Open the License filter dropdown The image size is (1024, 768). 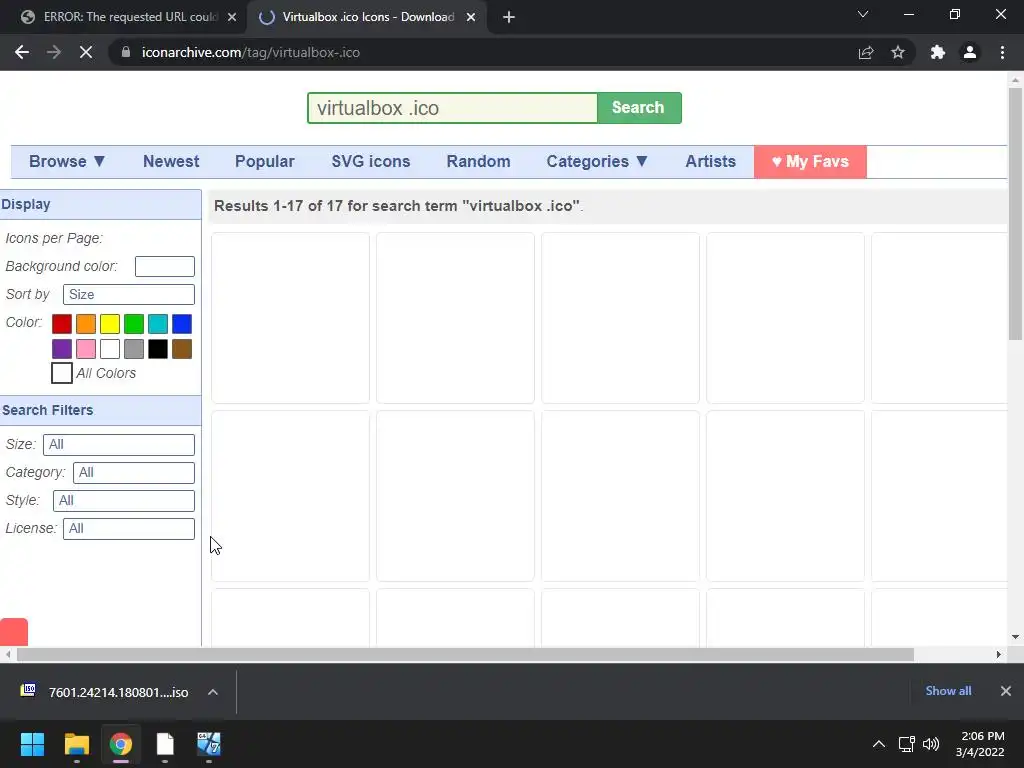click(x=129, y=529)
